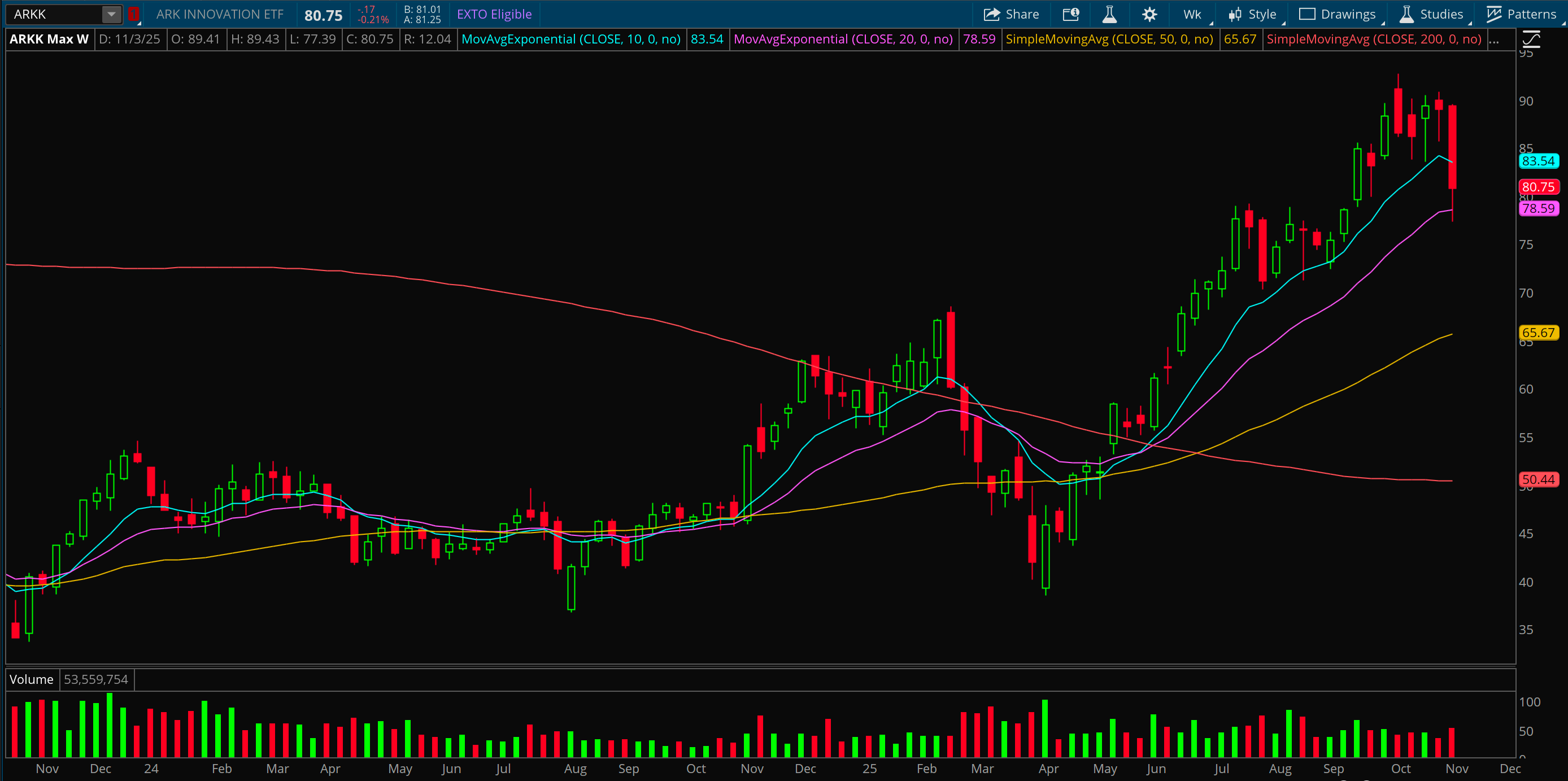The height and width of the screenshot is (781, 1568).
Task: Open the Wk timeframe dropdown
Action: 1192,14
